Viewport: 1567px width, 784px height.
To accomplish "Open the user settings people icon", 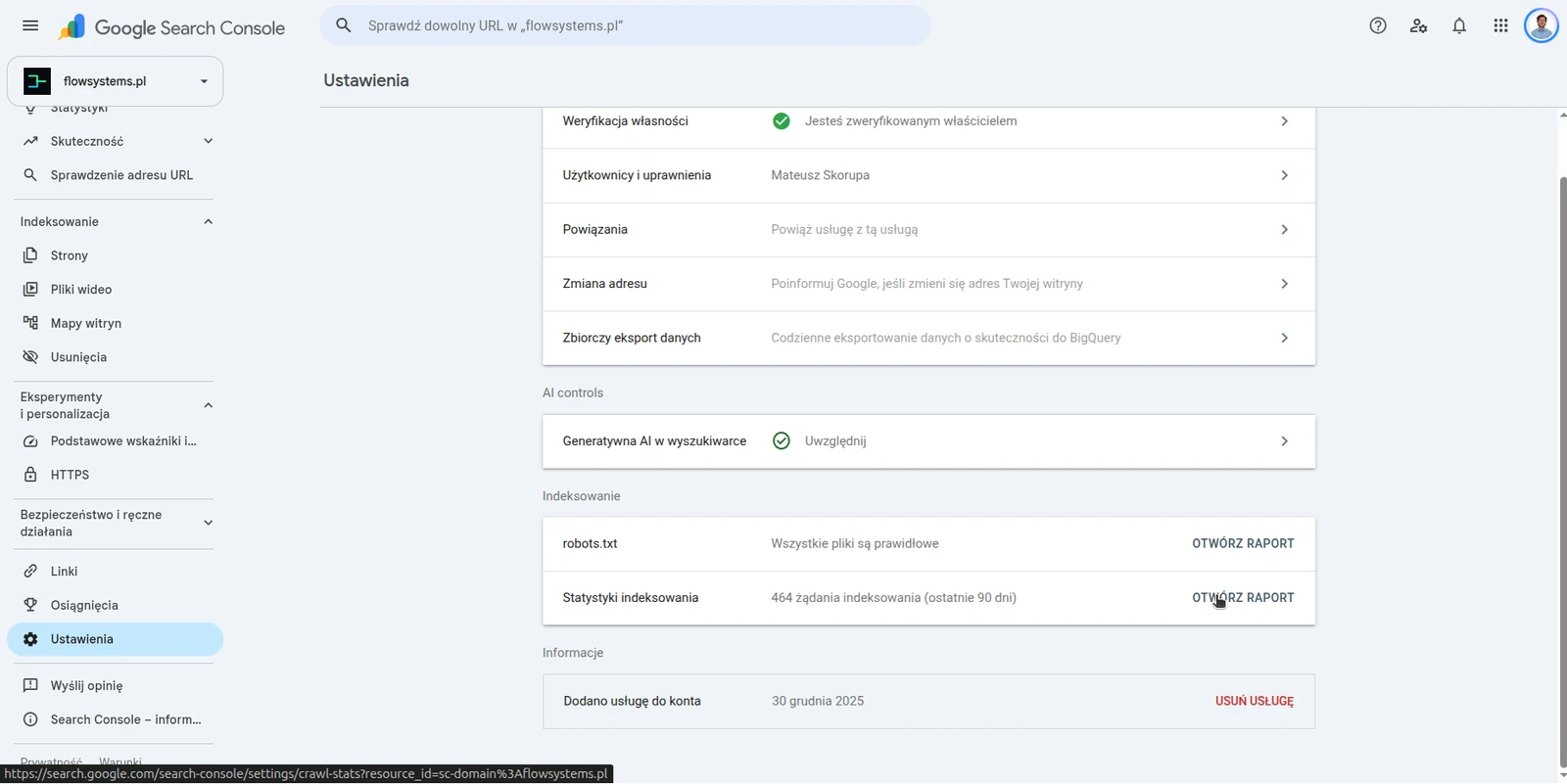I will pos(1418,25).
